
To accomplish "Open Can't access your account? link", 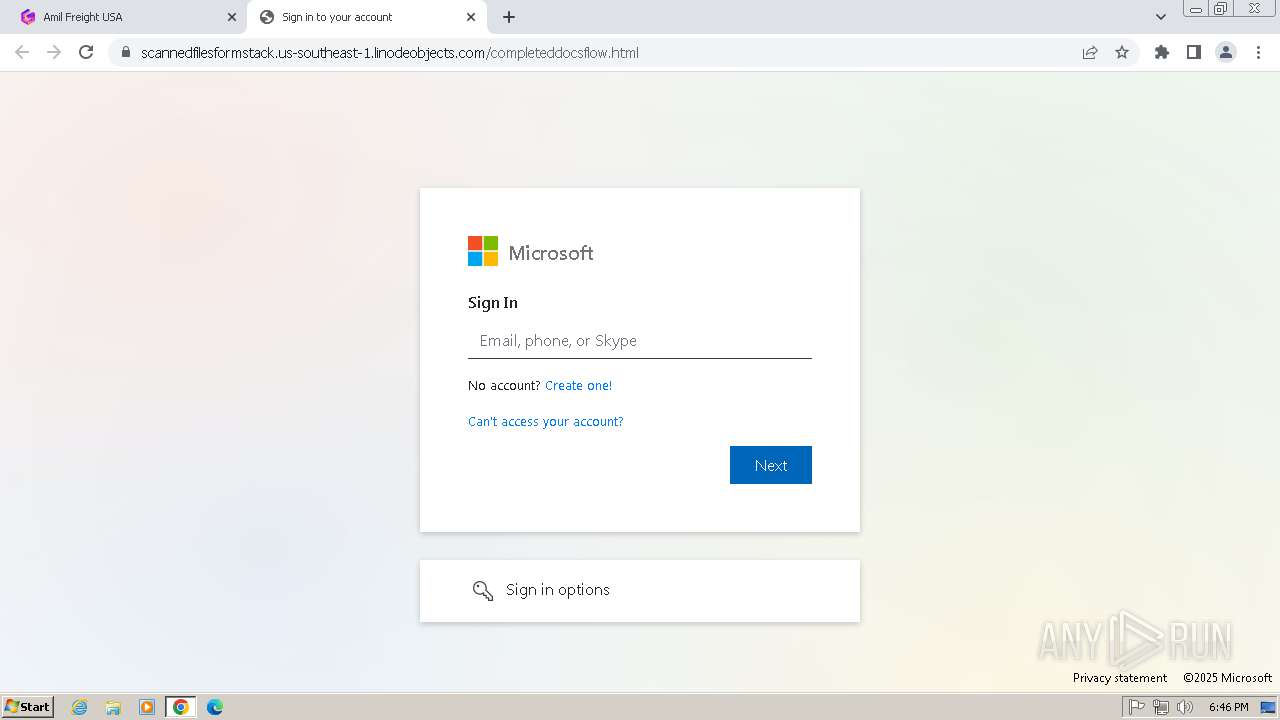I will (546, 422).
